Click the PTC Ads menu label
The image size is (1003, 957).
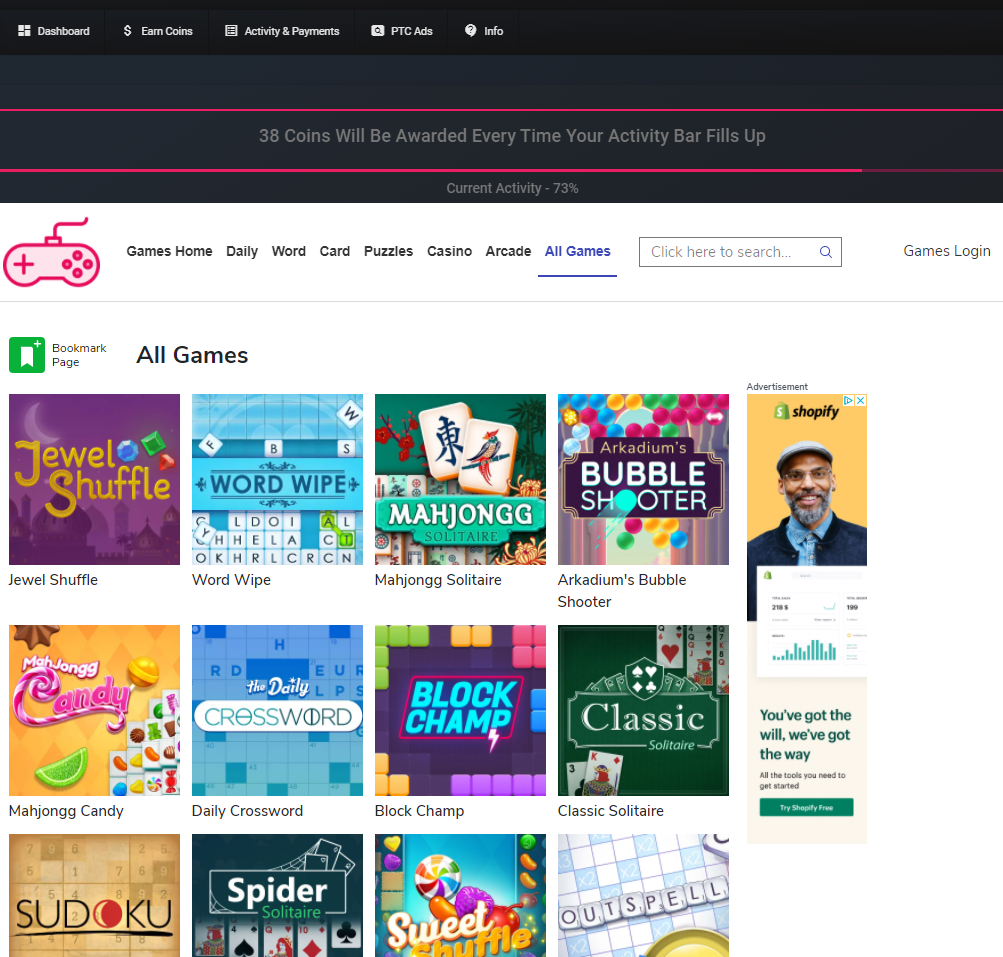click(x=411, y=31)
